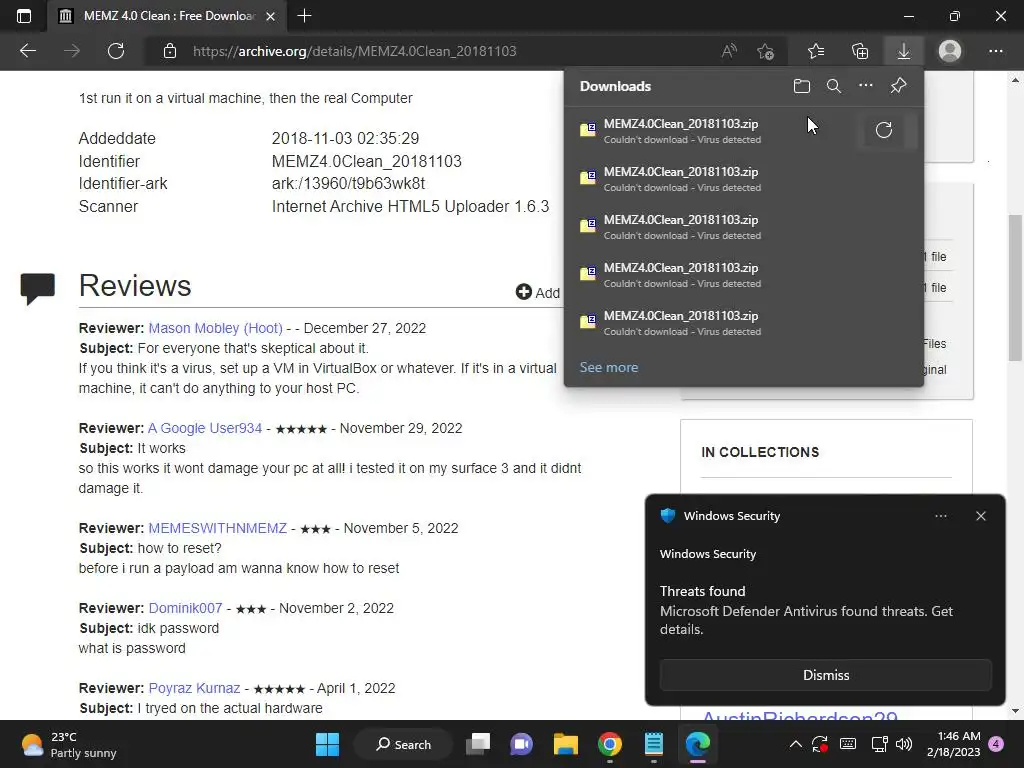The image size is (1024, 768).
Task: Open More options in Downloads panel
Action: (866, 86)
